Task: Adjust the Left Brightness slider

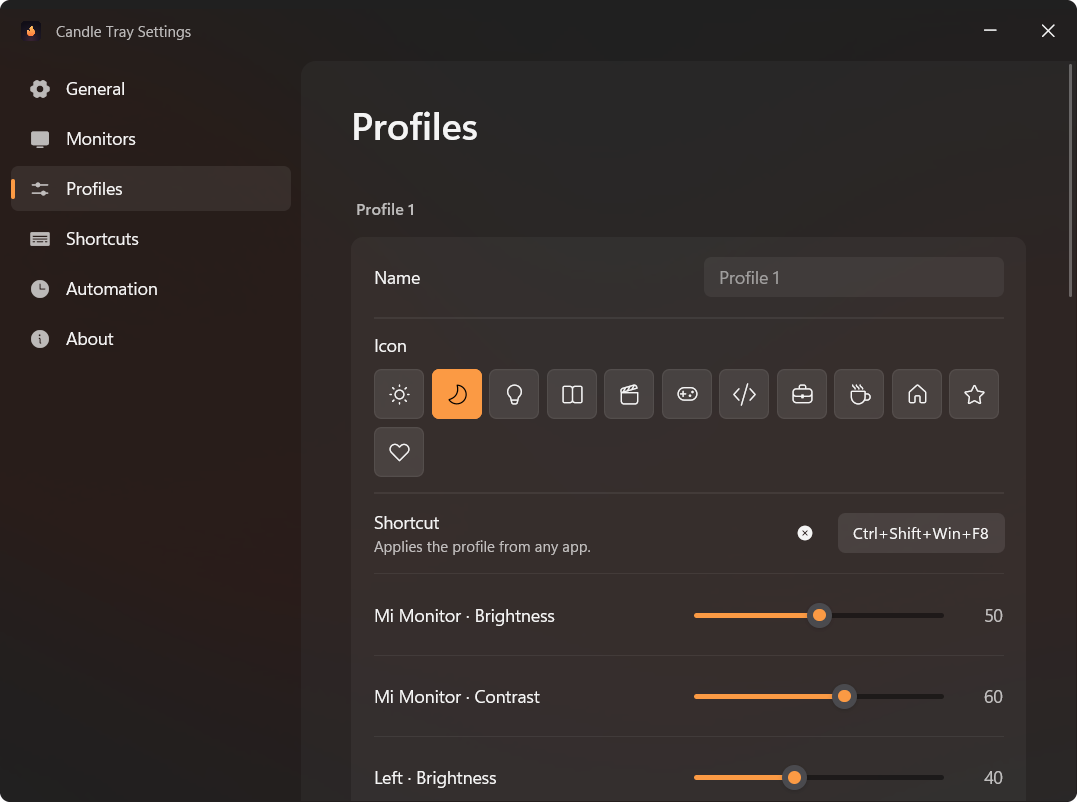Action: (819, 777)
